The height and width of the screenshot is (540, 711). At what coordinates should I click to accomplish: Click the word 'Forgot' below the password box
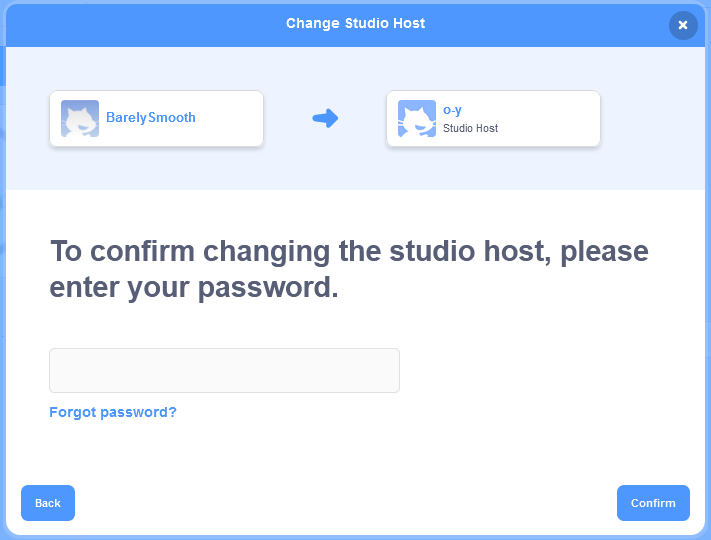[73, 412]
